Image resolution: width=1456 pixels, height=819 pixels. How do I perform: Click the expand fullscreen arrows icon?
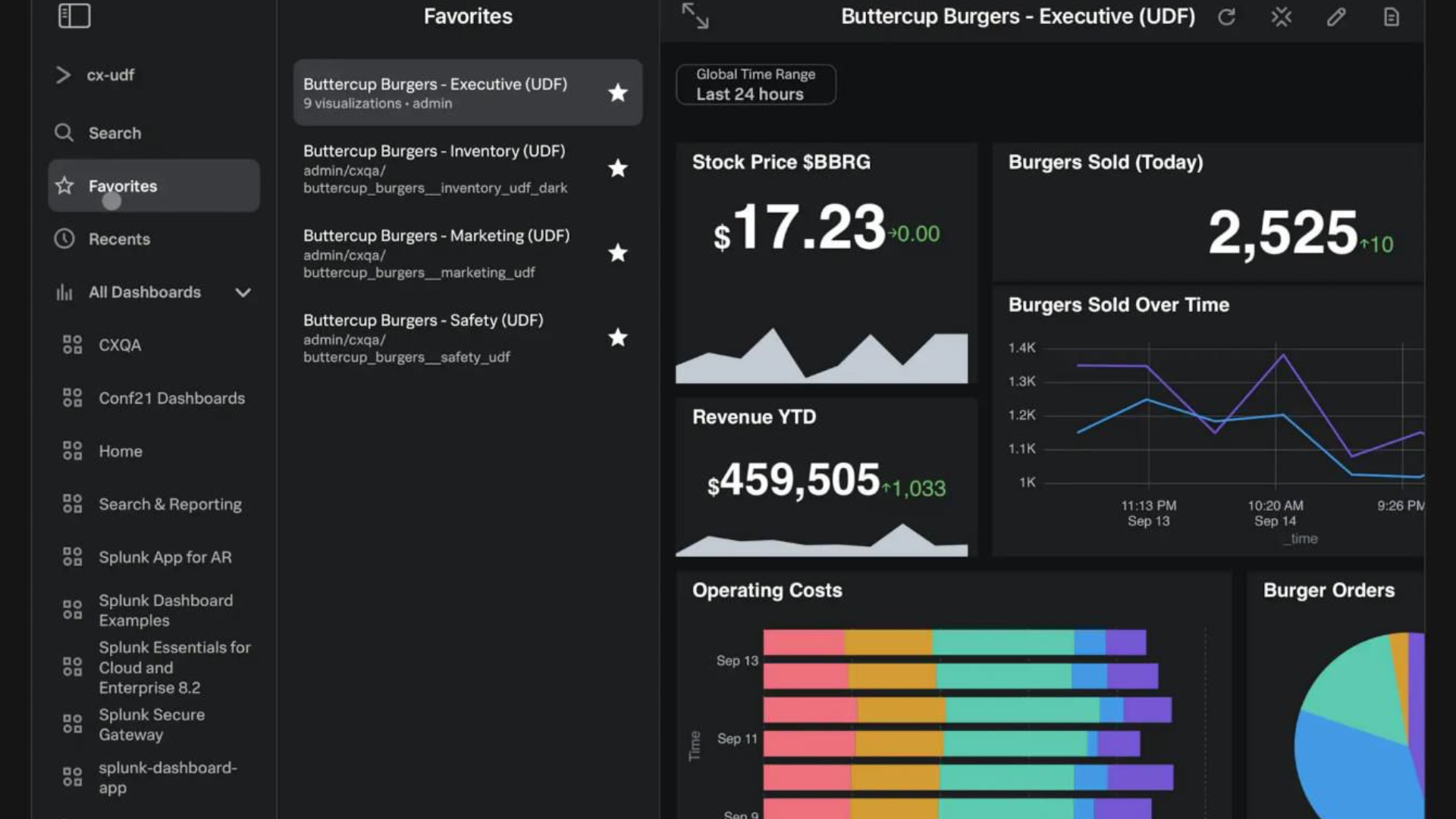click(695, 16)
